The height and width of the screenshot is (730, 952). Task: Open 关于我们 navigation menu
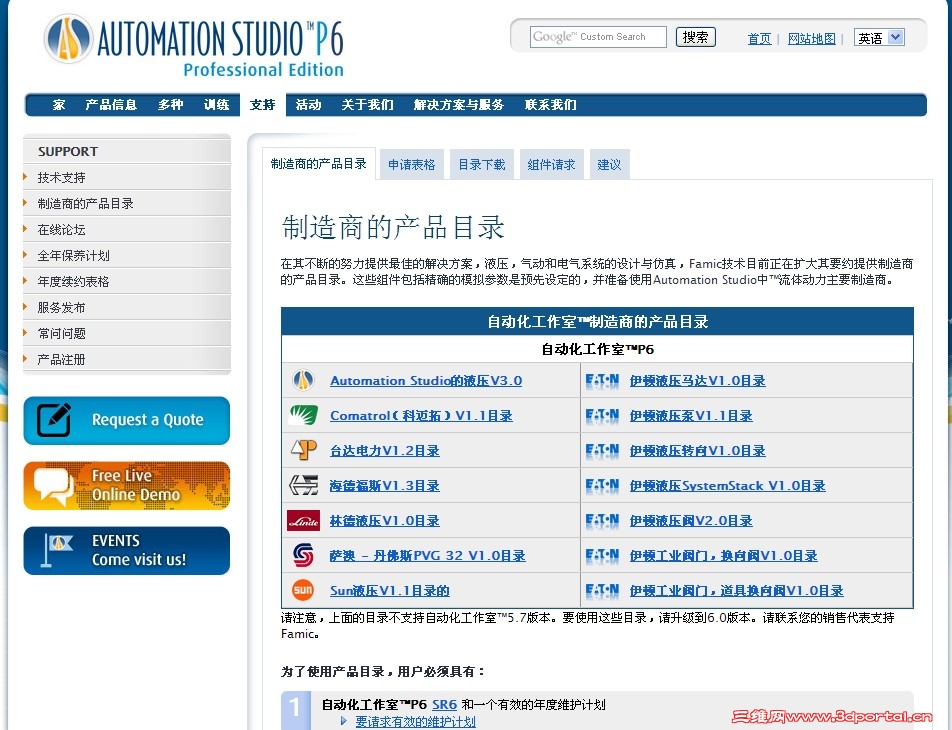[x=367, y=104]
